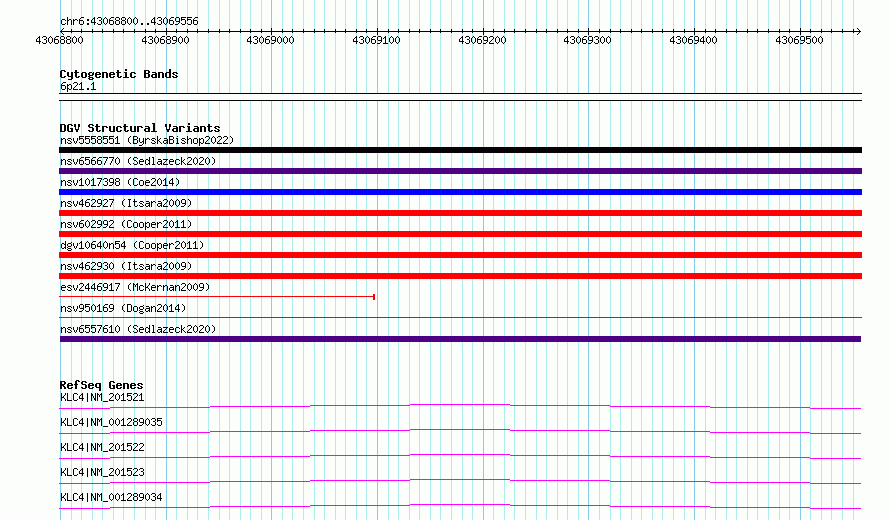The height and width of the screenshot is (520, 890).
Task: Select the KLC4|NM_201523 transcript line
Action: 460,481
